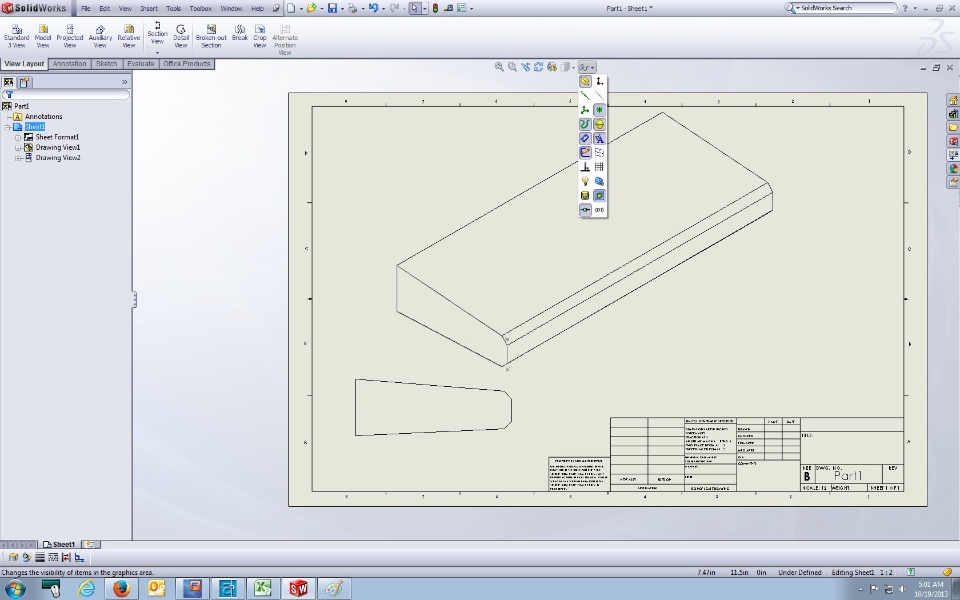Switch to the Office Products tab
The image size is (960, 600).
coord(187,64)
